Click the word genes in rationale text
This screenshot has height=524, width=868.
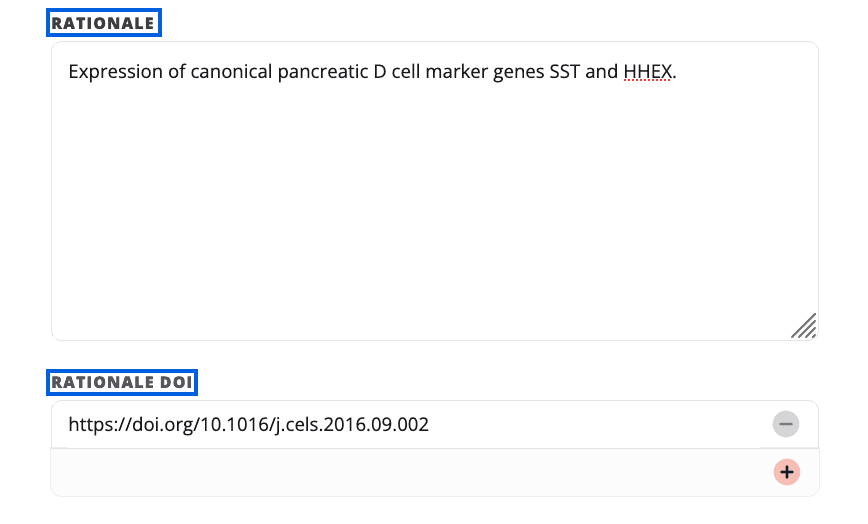click(x=518, y=72)
